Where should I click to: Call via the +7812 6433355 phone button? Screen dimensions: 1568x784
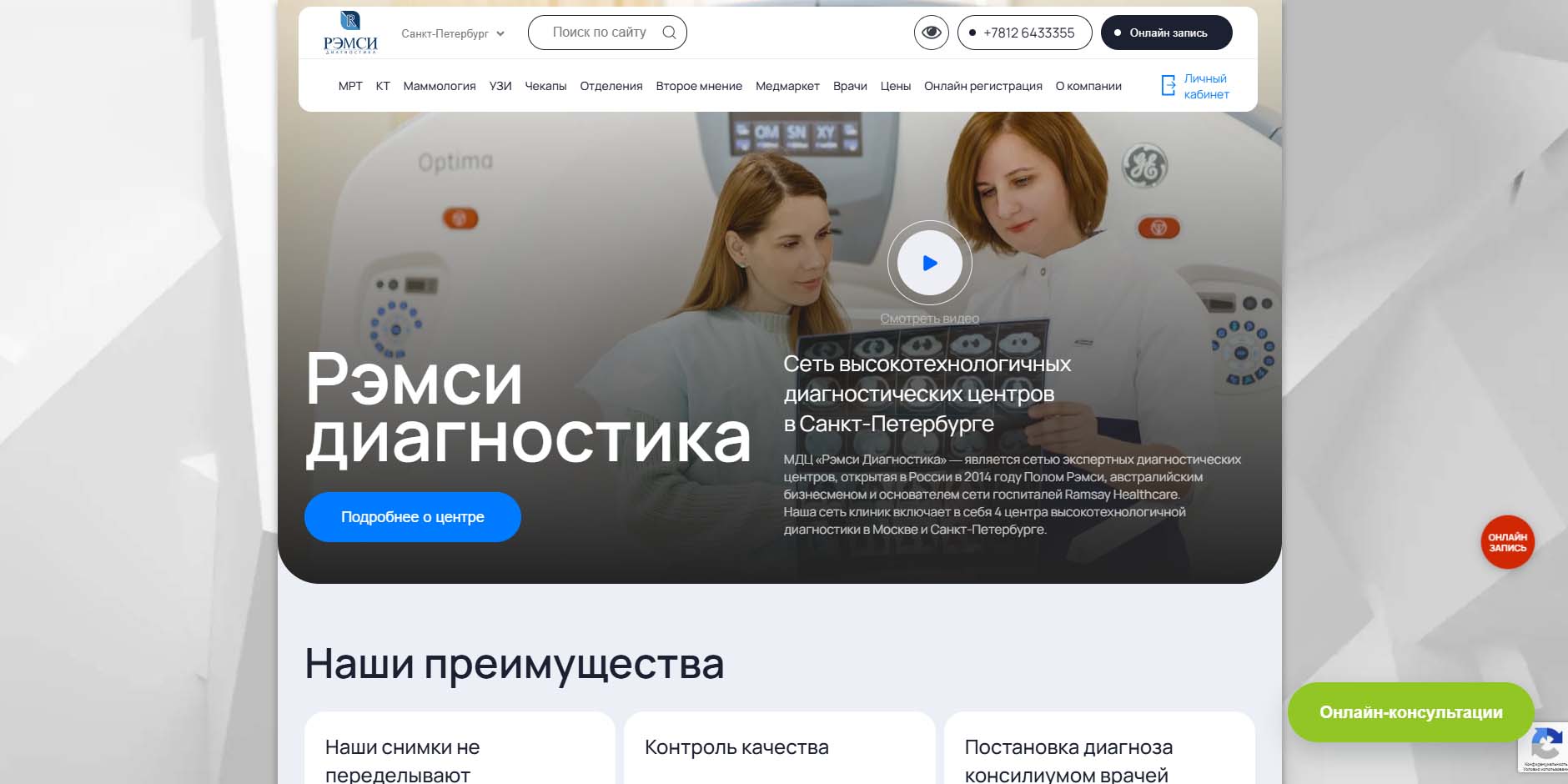(1024, 33)
